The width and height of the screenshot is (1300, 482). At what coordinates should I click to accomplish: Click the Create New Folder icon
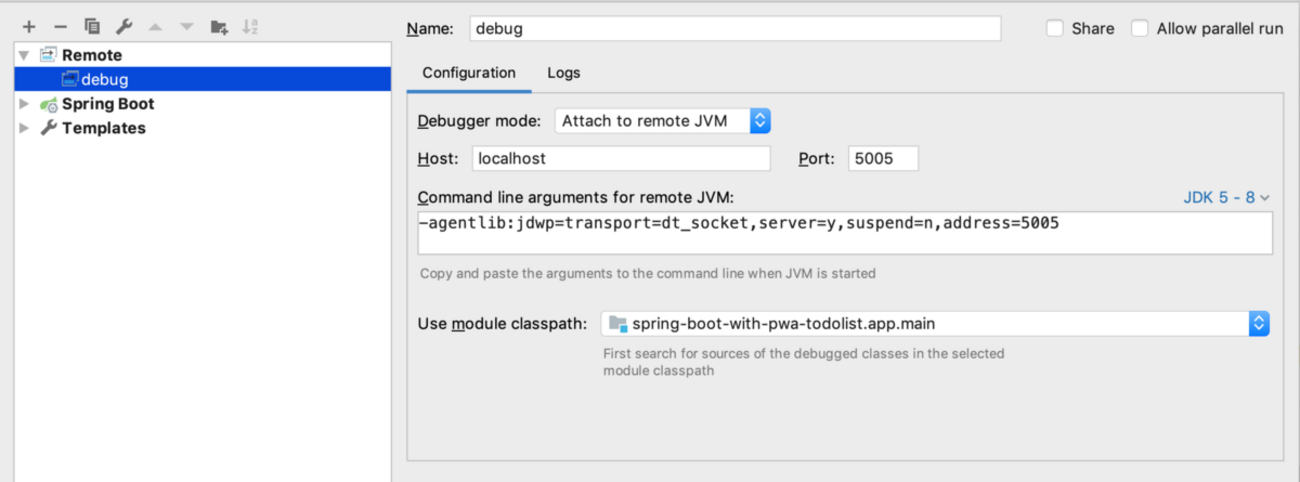tap(219, 27)
